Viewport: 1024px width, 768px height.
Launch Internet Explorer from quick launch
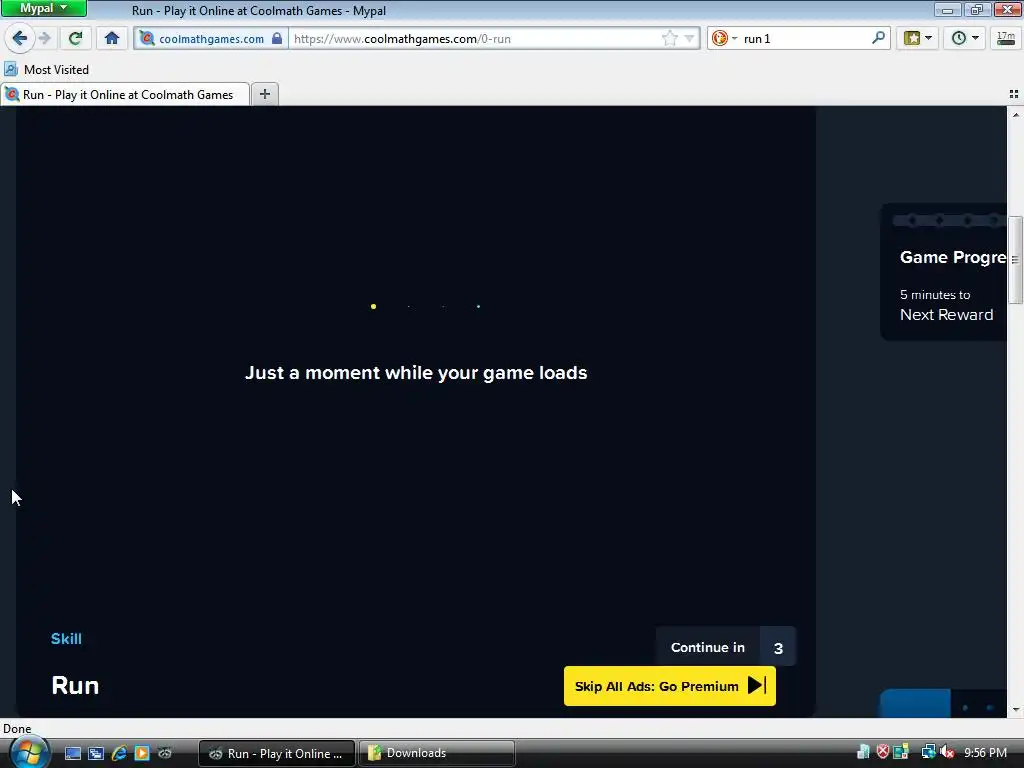(x=119, y=753)
